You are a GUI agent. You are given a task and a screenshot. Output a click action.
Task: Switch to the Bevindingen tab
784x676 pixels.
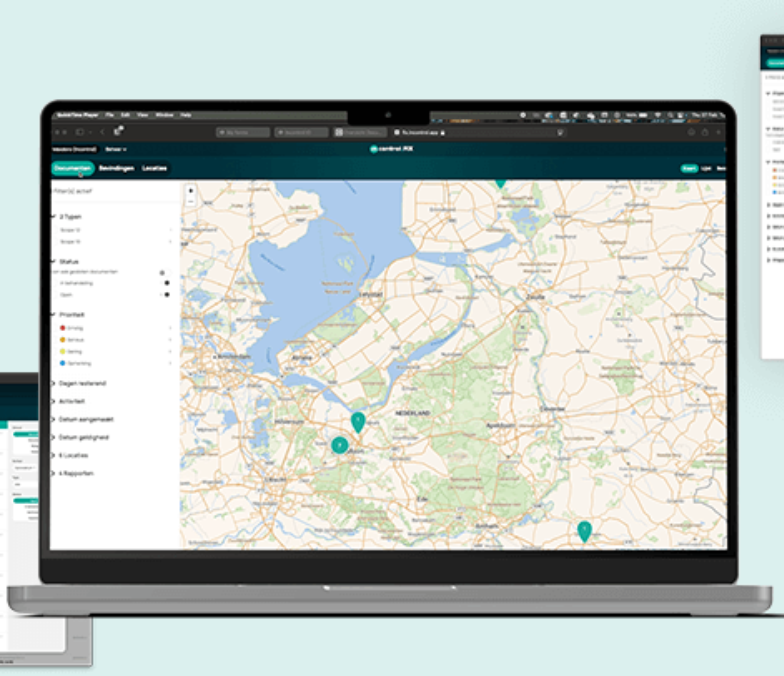pos(116,168)
